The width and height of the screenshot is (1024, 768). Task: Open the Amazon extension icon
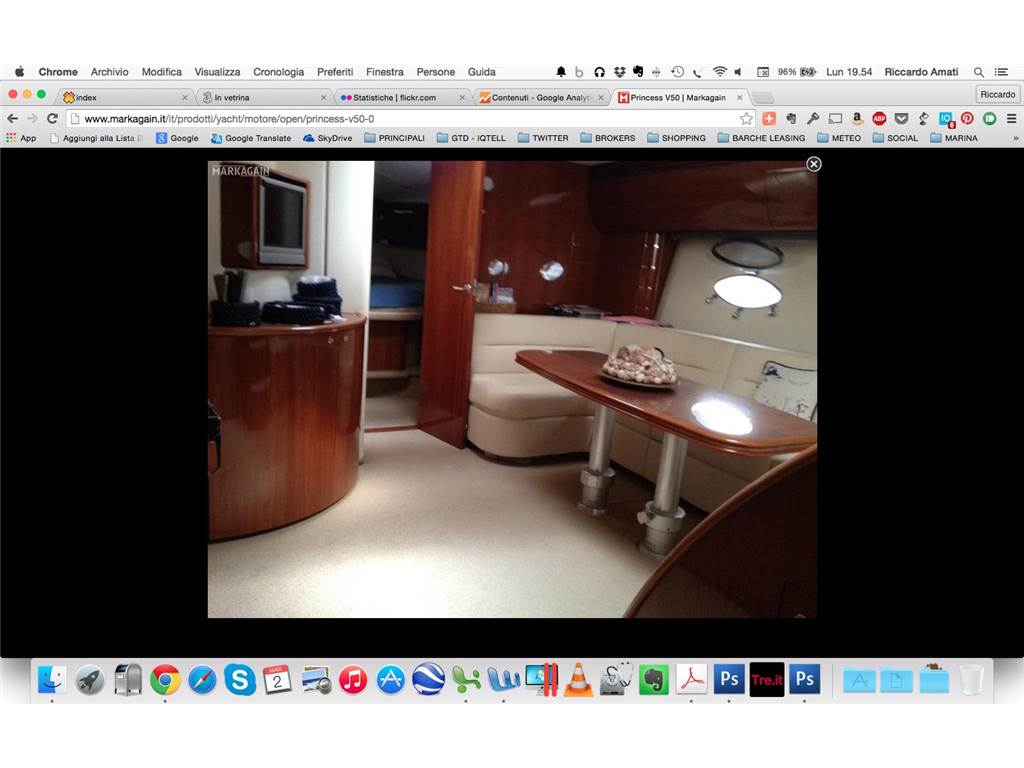pyautogui.click(x=857, y=119)
